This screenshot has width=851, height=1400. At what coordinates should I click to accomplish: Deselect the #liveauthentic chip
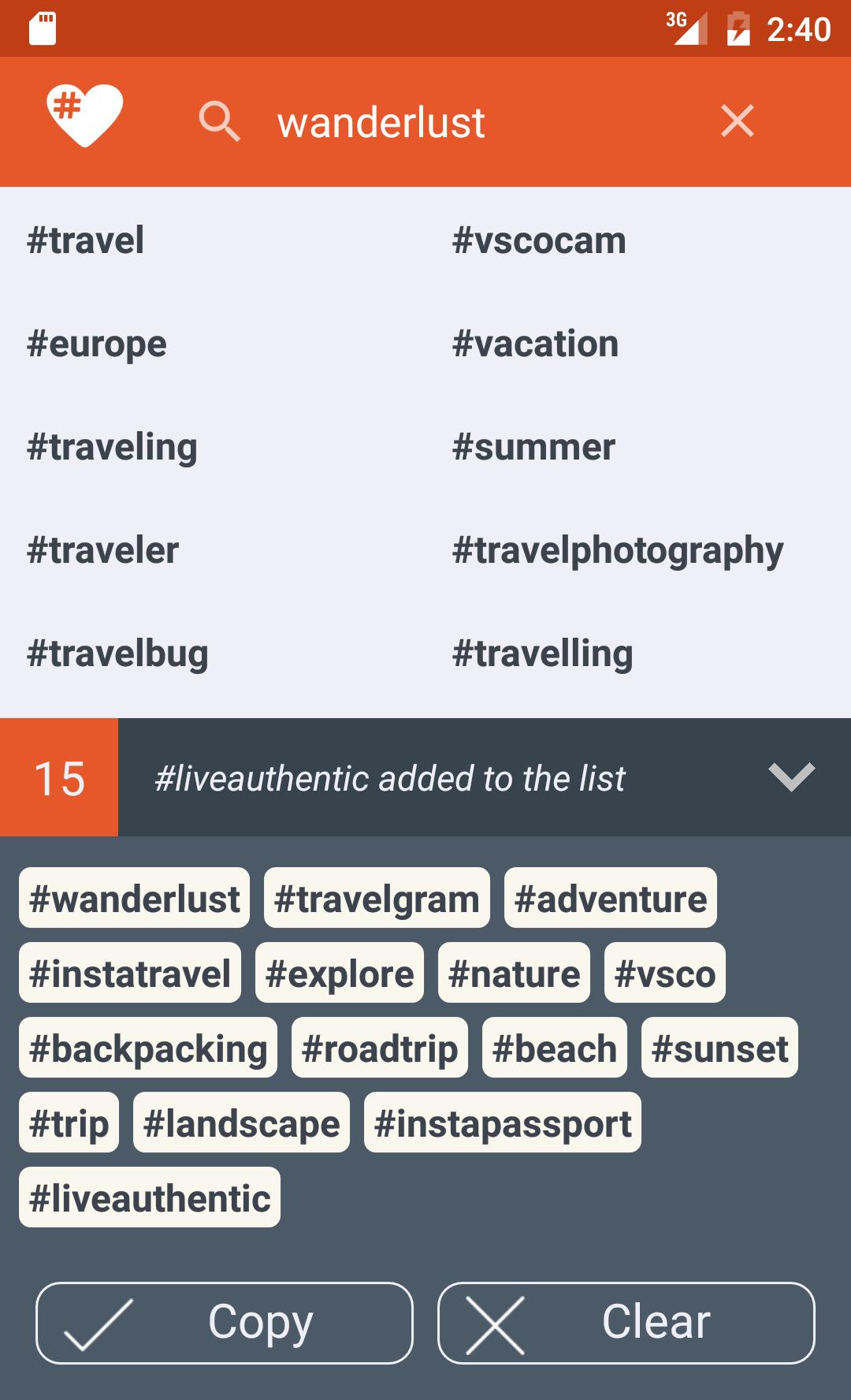point(150,1198)
